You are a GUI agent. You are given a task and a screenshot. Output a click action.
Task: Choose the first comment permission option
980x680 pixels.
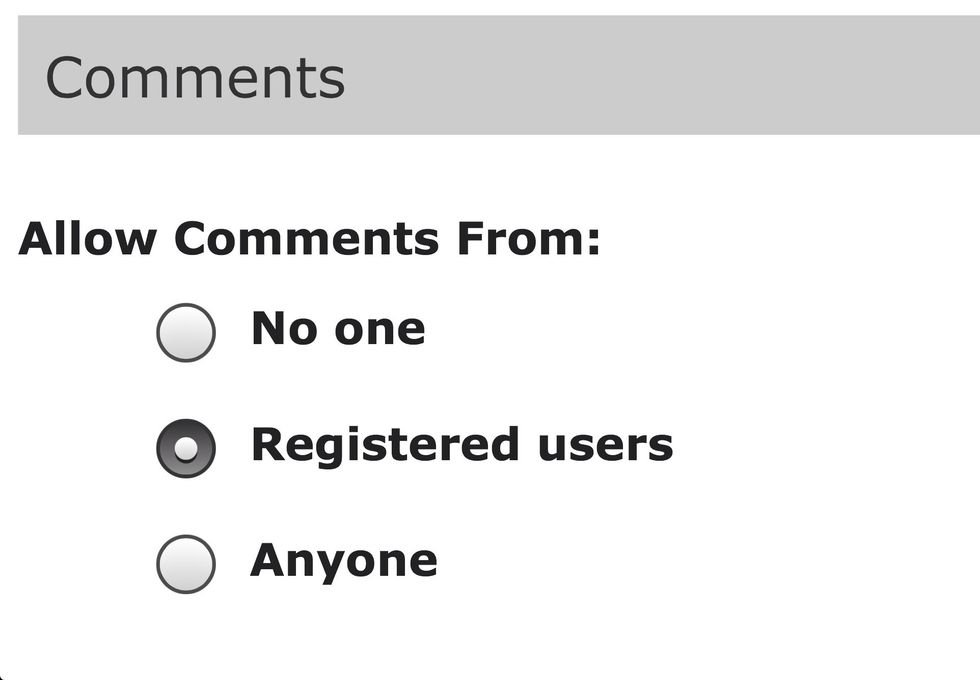click(186, 332)
